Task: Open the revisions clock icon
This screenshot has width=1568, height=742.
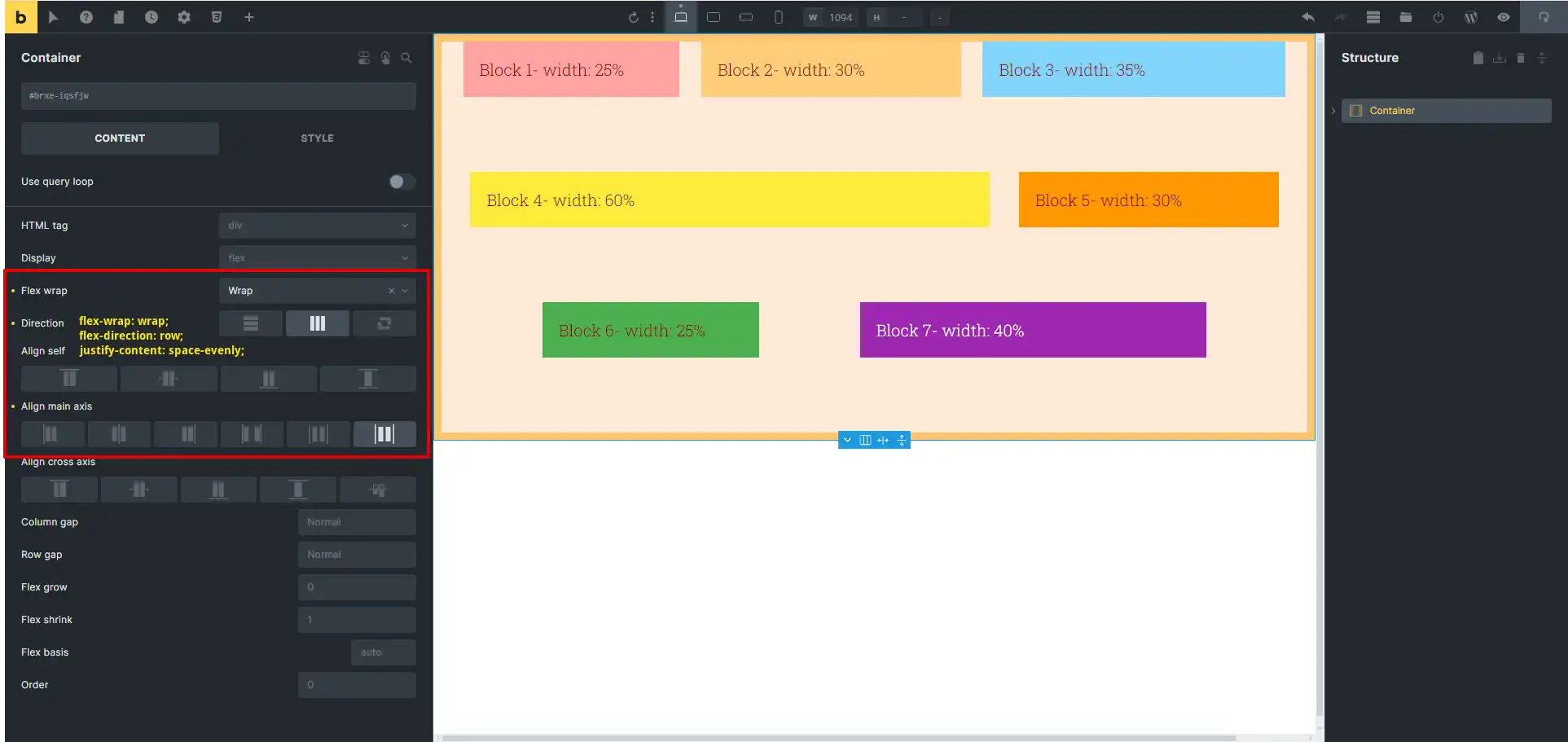Action: [152, 17]
